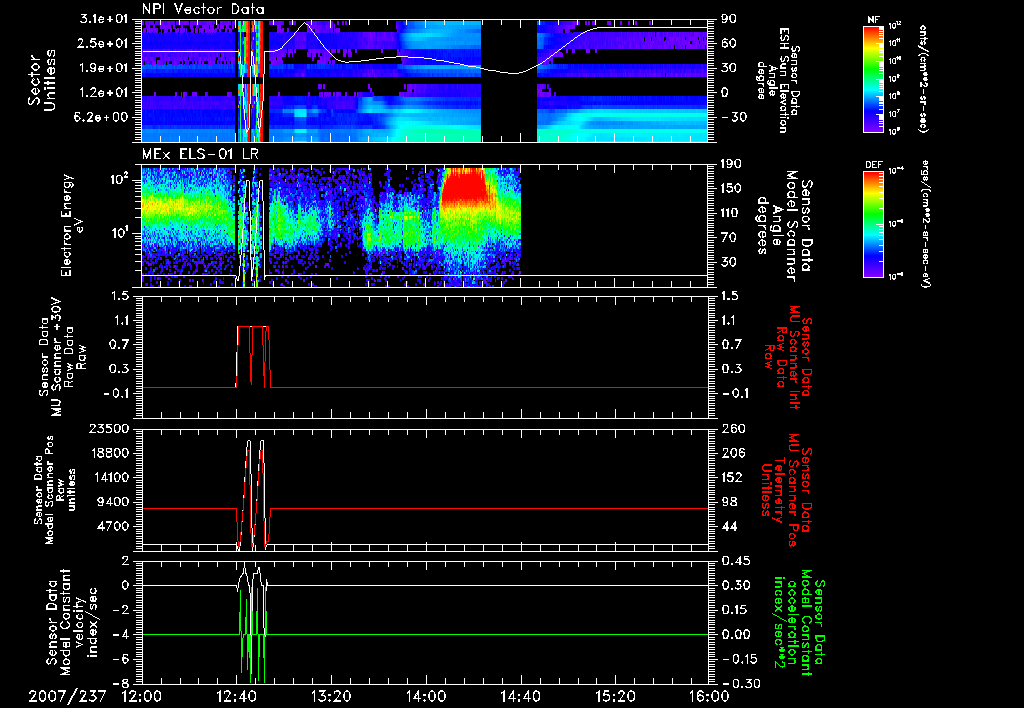
Task: Click the 'ESH Sun Elevation Angle degree' axis title
Action: pos(776,80)
